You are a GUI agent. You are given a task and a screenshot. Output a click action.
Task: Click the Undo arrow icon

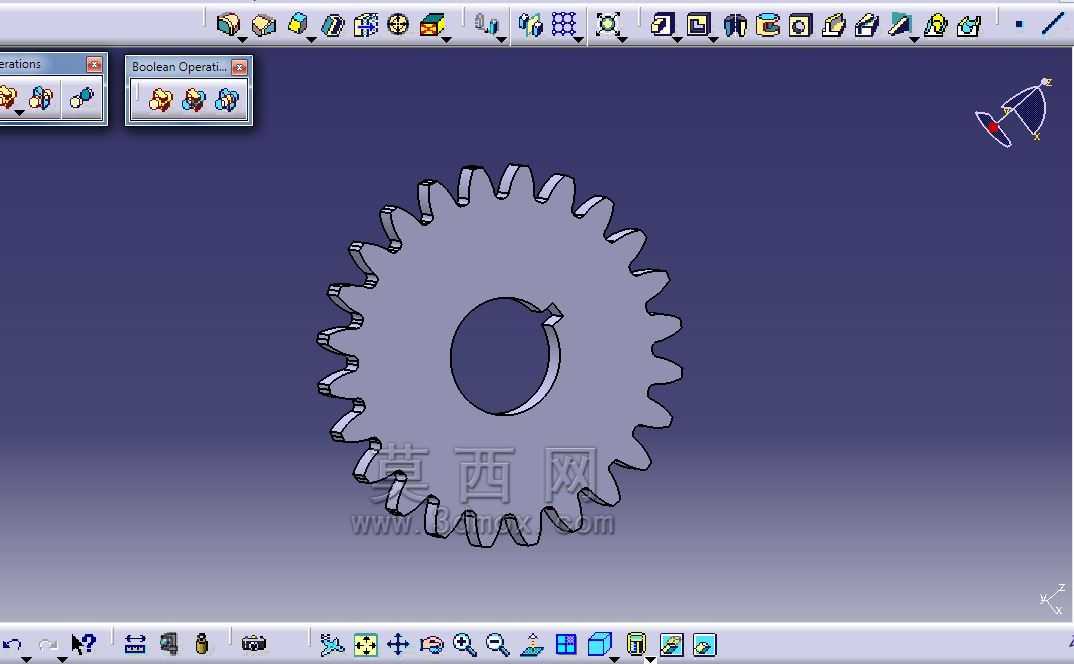click(x=12, y=644)
